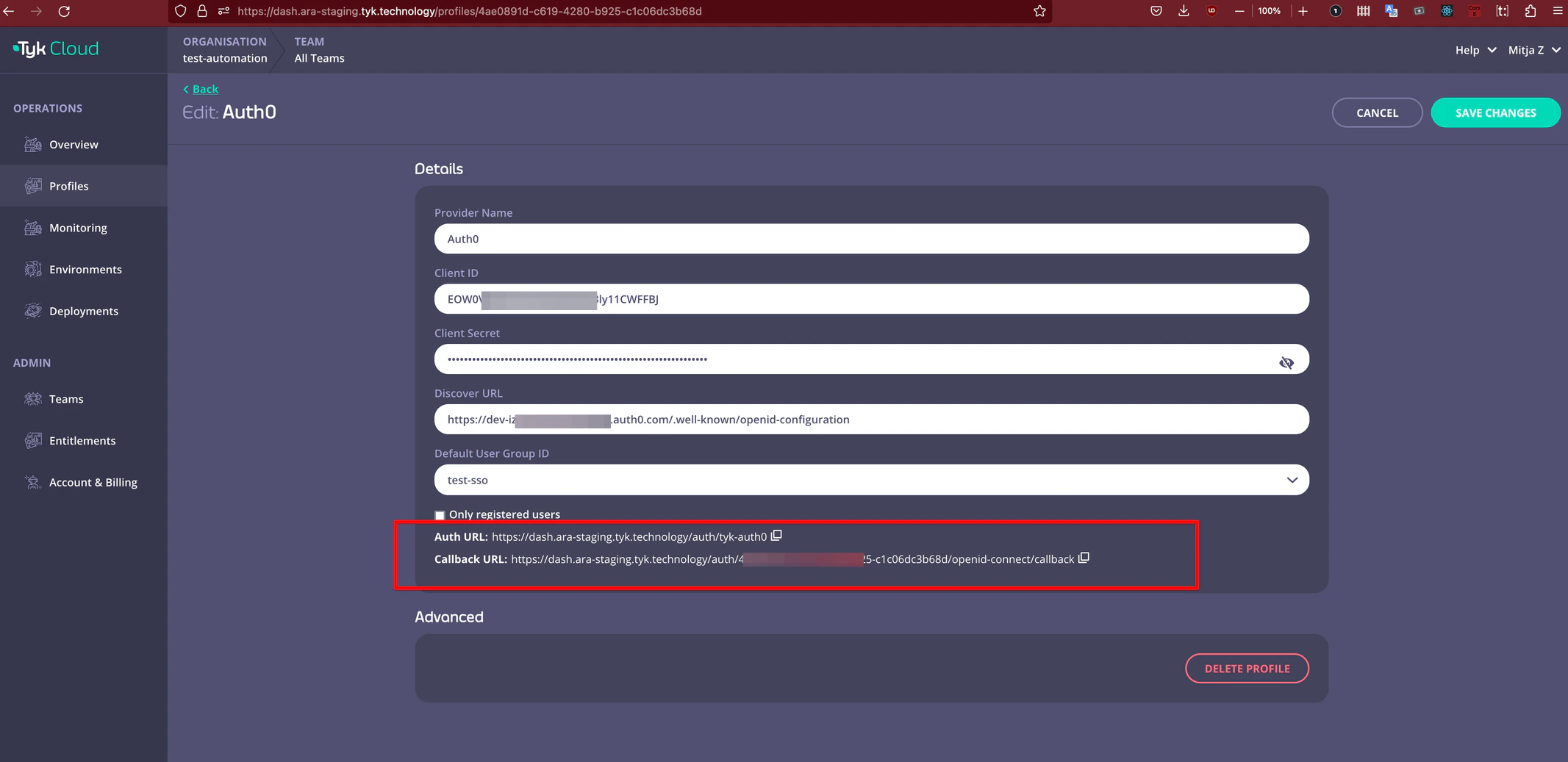This screenshot has width=1568, height=762.
Task: Select Monitoring from Operations sidebar
Action: pos(77,228)
